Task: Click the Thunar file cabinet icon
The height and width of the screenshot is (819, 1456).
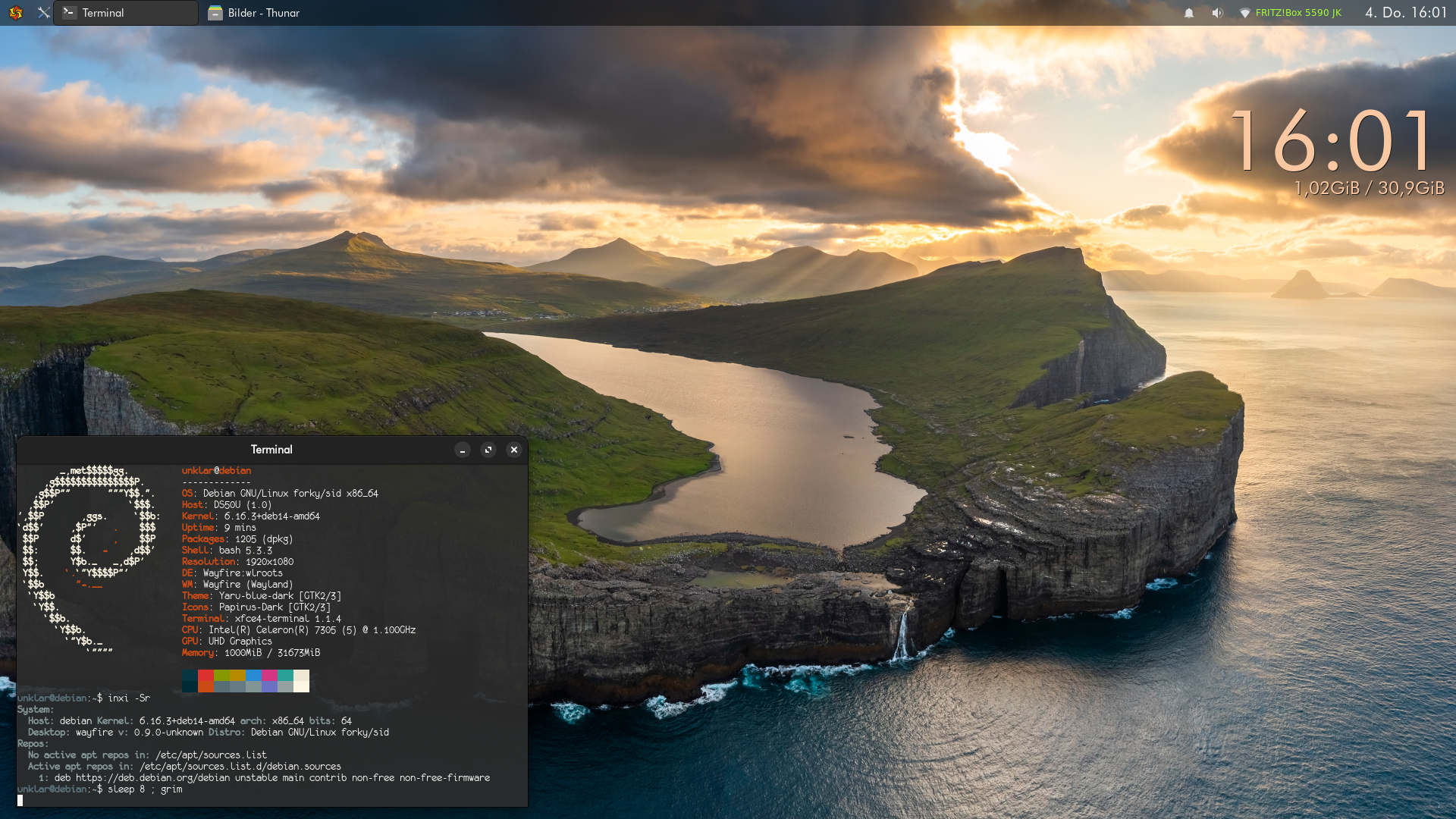Action: 215,13
